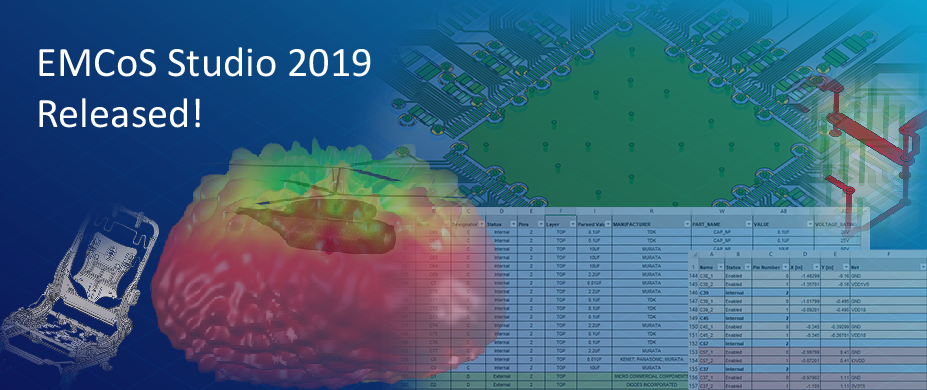Open the Layer column filter dropdown

tap(572, 224)
